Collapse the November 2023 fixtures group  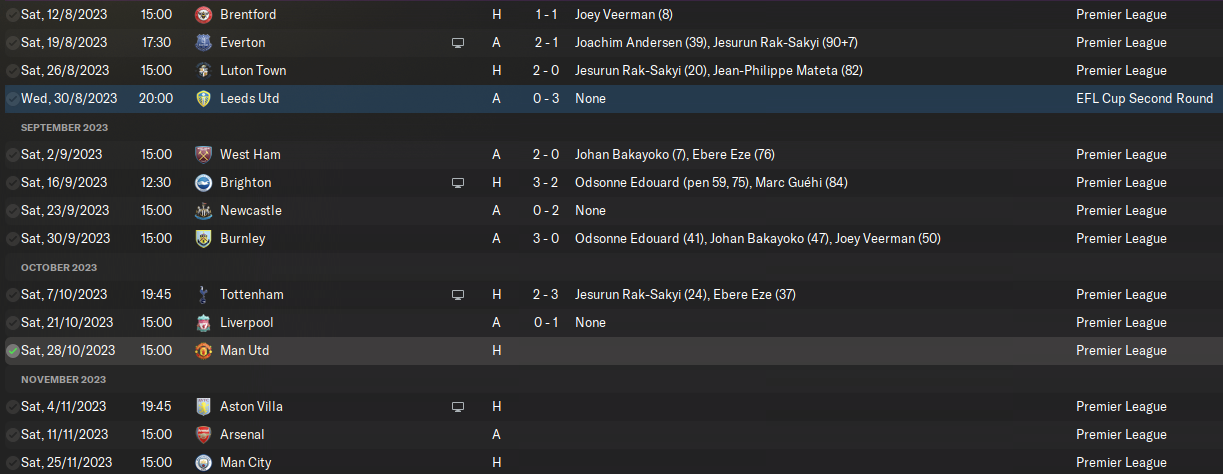tap(62, 380)
